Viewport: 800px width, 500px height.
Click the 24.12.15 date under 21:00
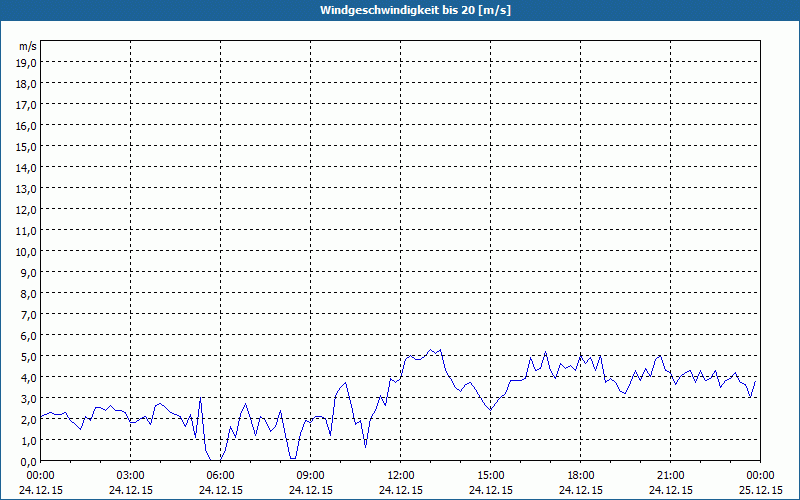(671, 490)
